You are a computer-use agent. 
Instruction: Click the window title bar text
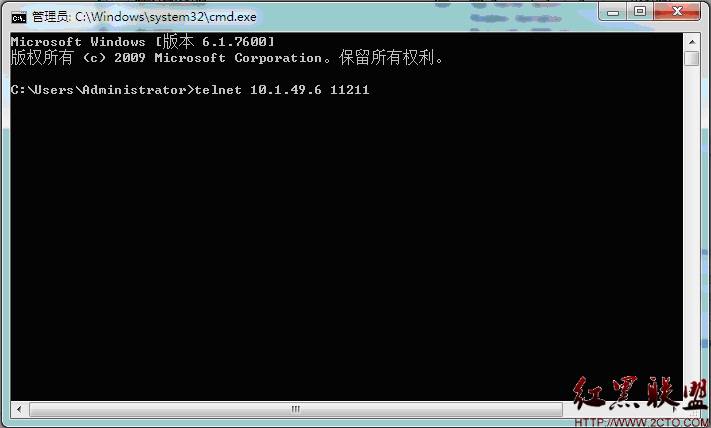click(144, 17)
